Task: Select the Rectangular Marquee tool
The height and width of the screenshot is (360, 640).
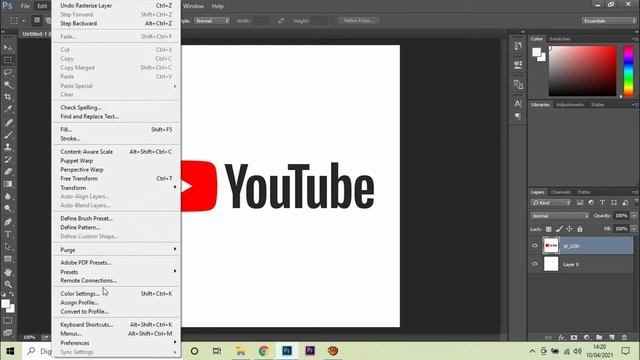Action: click(8, 60)
